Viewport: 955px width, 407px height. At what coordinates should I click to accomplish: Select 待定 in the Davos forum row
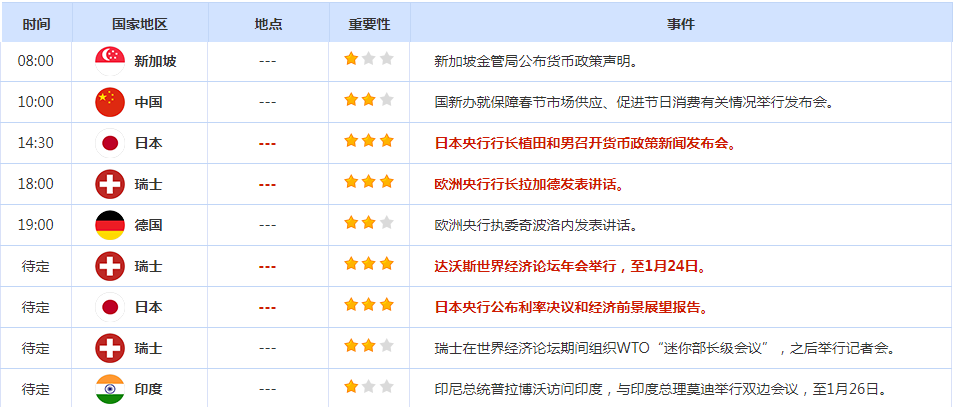[x=35, y=266]
